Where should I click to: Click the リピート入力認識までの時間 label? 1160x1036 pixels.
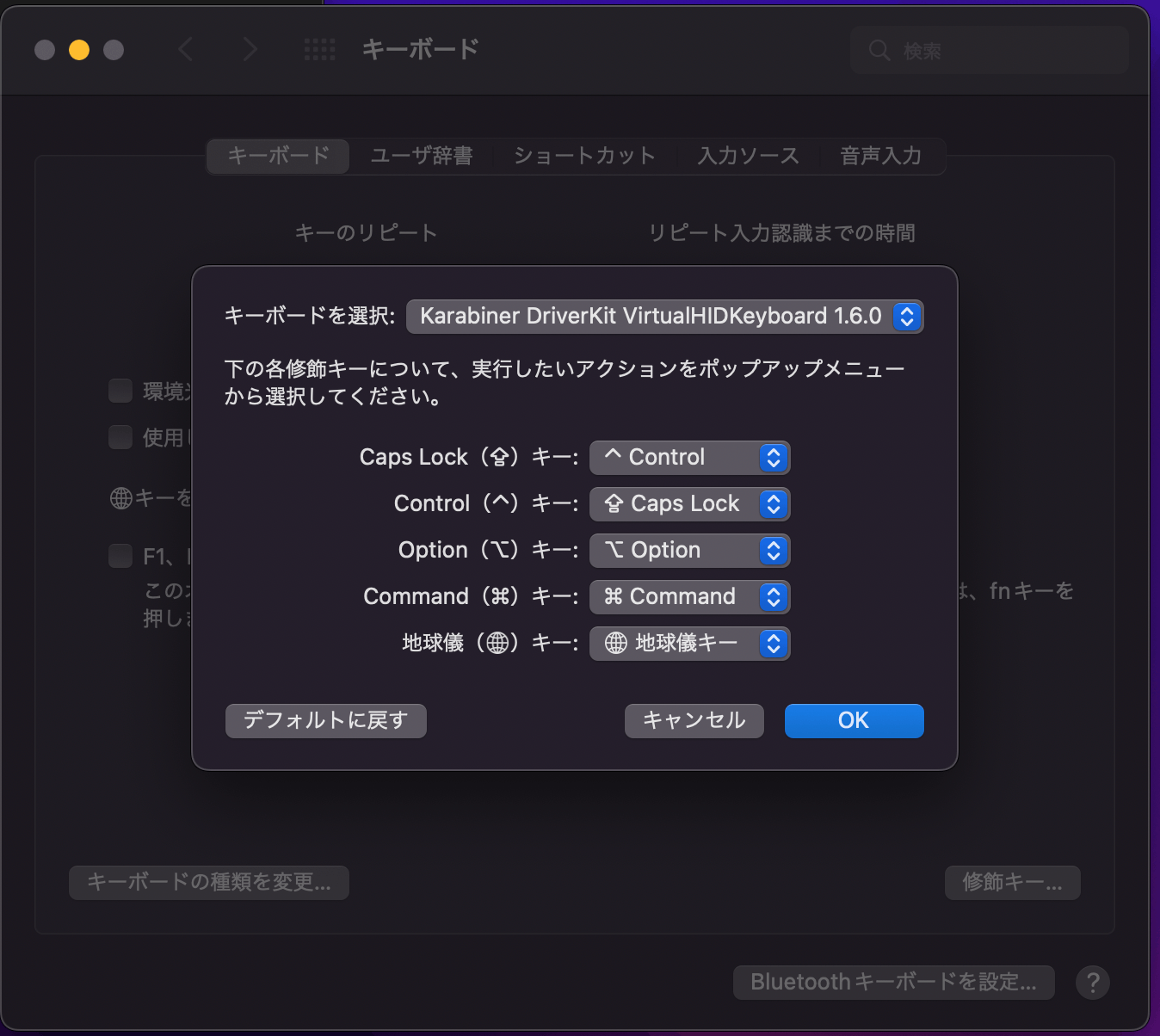click(x=781, y=232)
